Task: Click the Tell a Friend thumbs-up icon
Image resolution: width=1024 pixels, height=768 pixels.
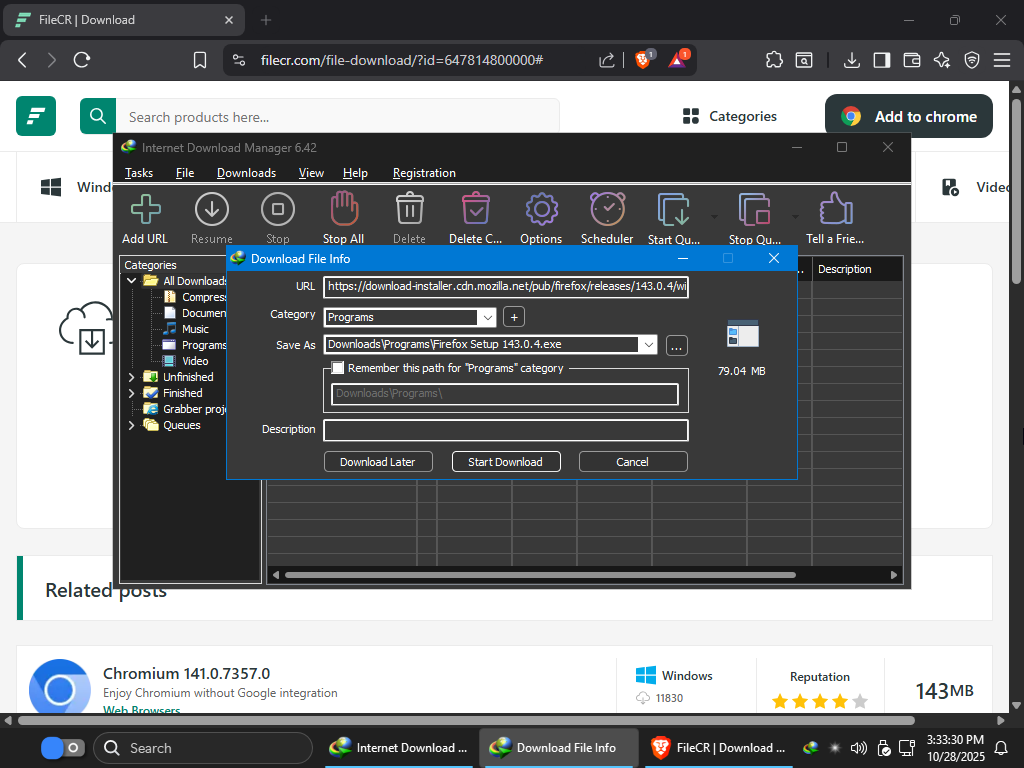Action: click(834, 210)
